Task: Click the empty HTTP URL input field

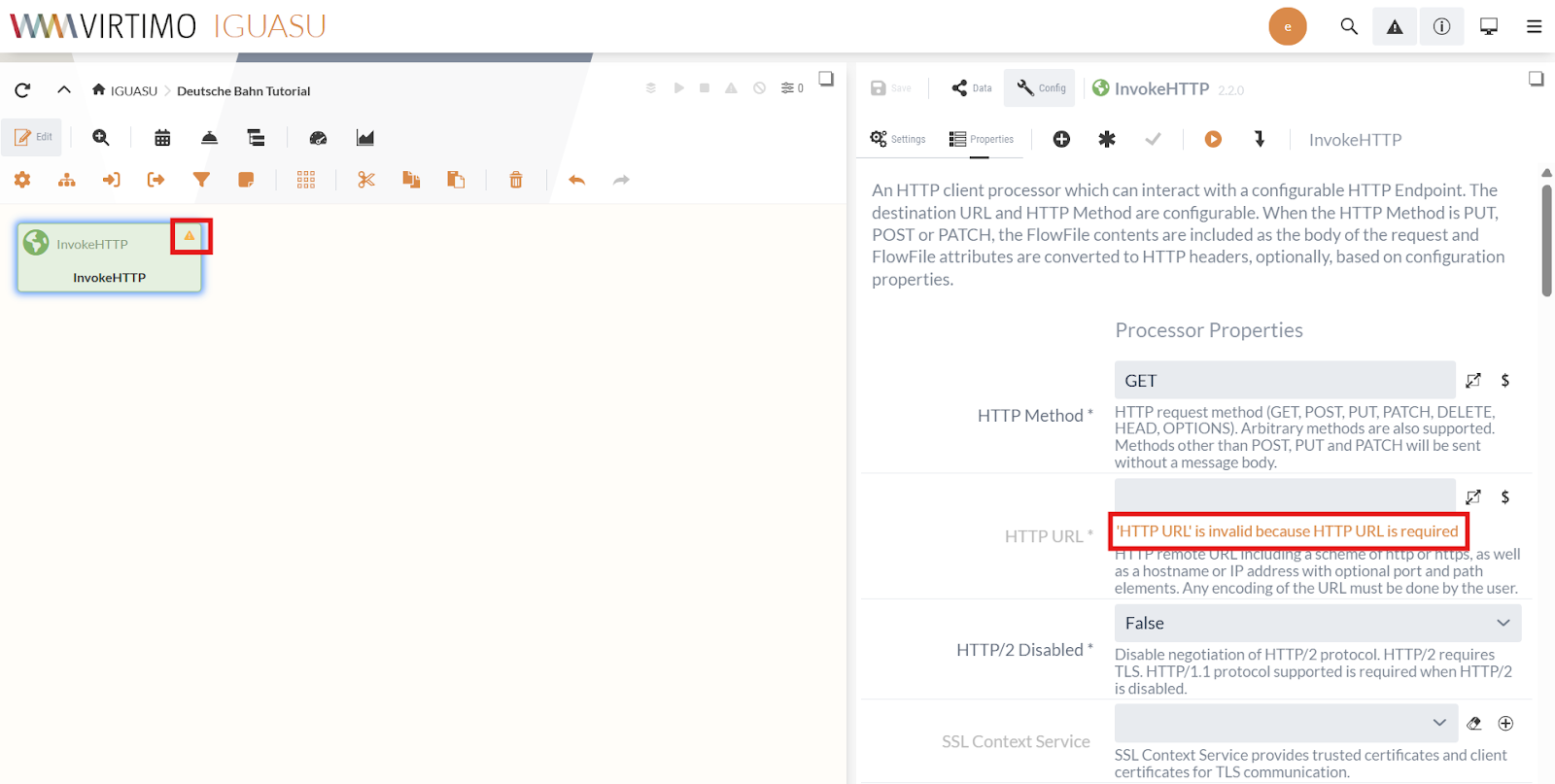Action: click(1284, 495)
